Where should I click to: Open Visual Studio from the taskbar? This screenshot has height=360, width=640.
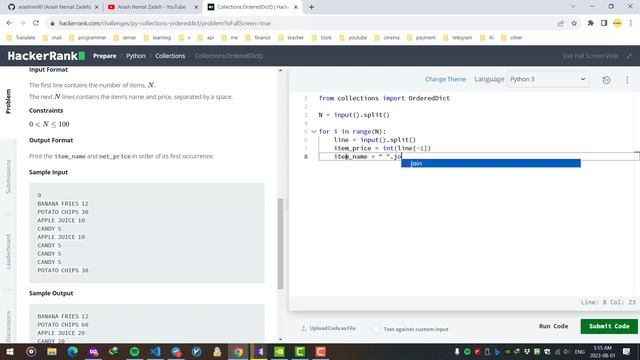pyautogui.click(x=259, y=351)
